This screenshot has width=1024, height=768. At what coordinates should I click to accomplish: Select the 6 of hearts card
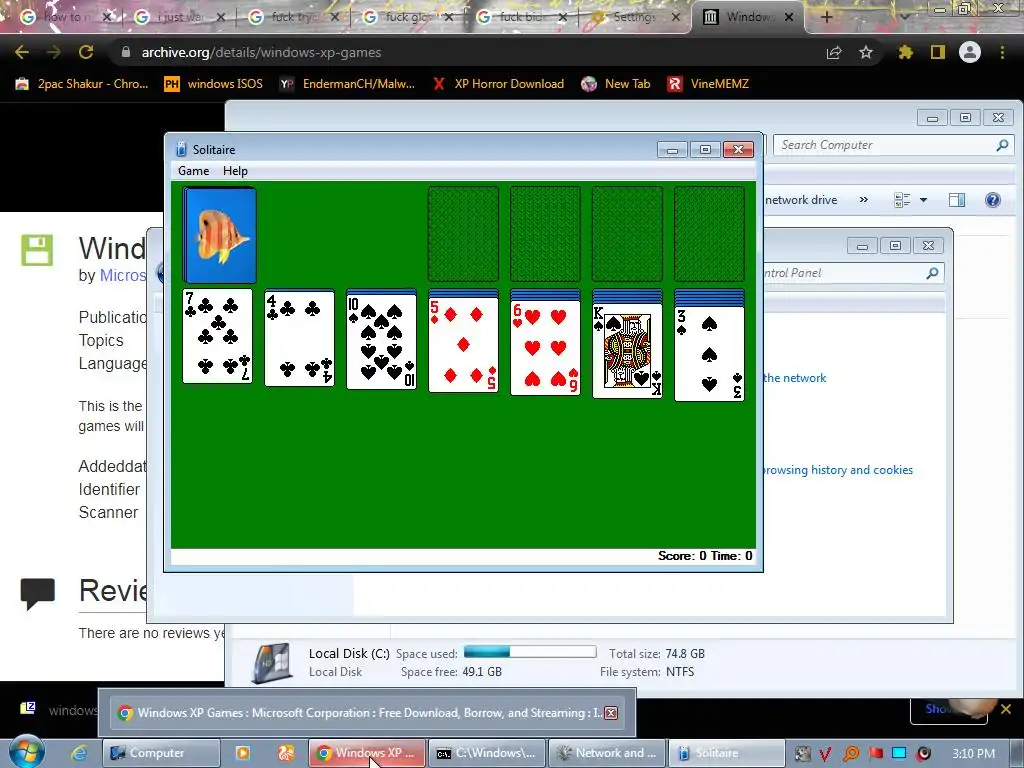[x=545, y=349]
